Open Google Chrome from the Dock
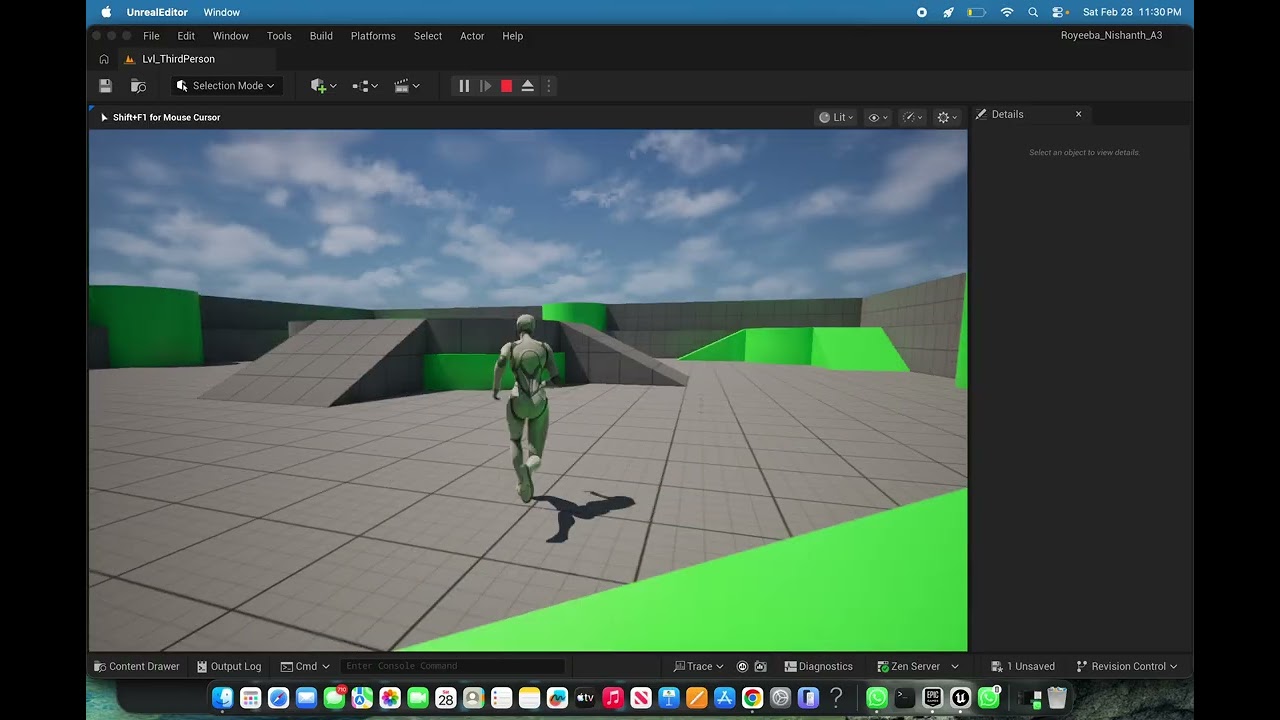Viewport: 1280px width, 720px height. point(752,698)
